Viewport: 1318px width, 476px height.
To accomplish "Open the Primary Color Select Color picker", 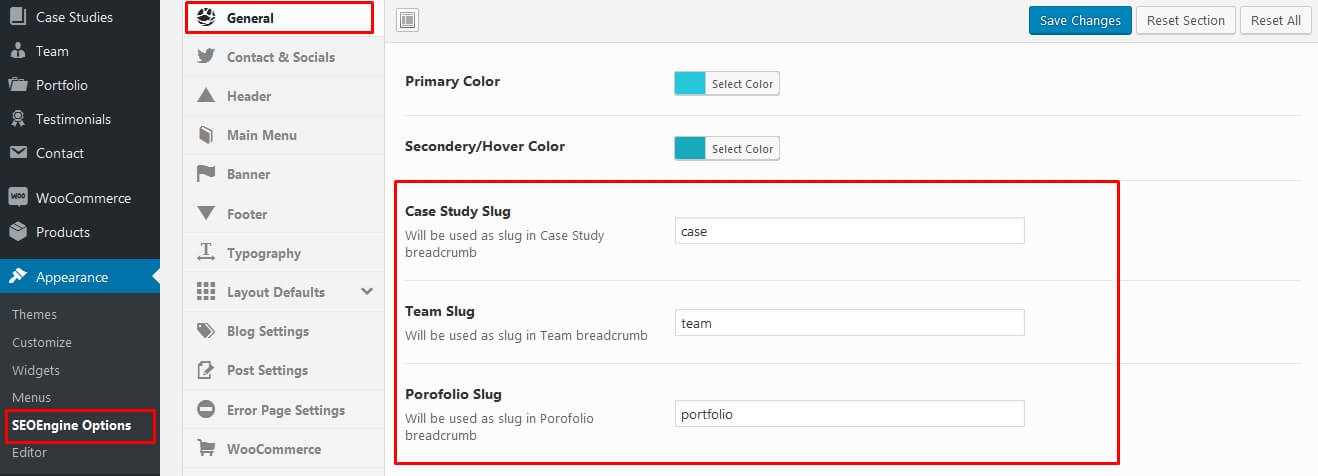I will [x=742, y=84].
